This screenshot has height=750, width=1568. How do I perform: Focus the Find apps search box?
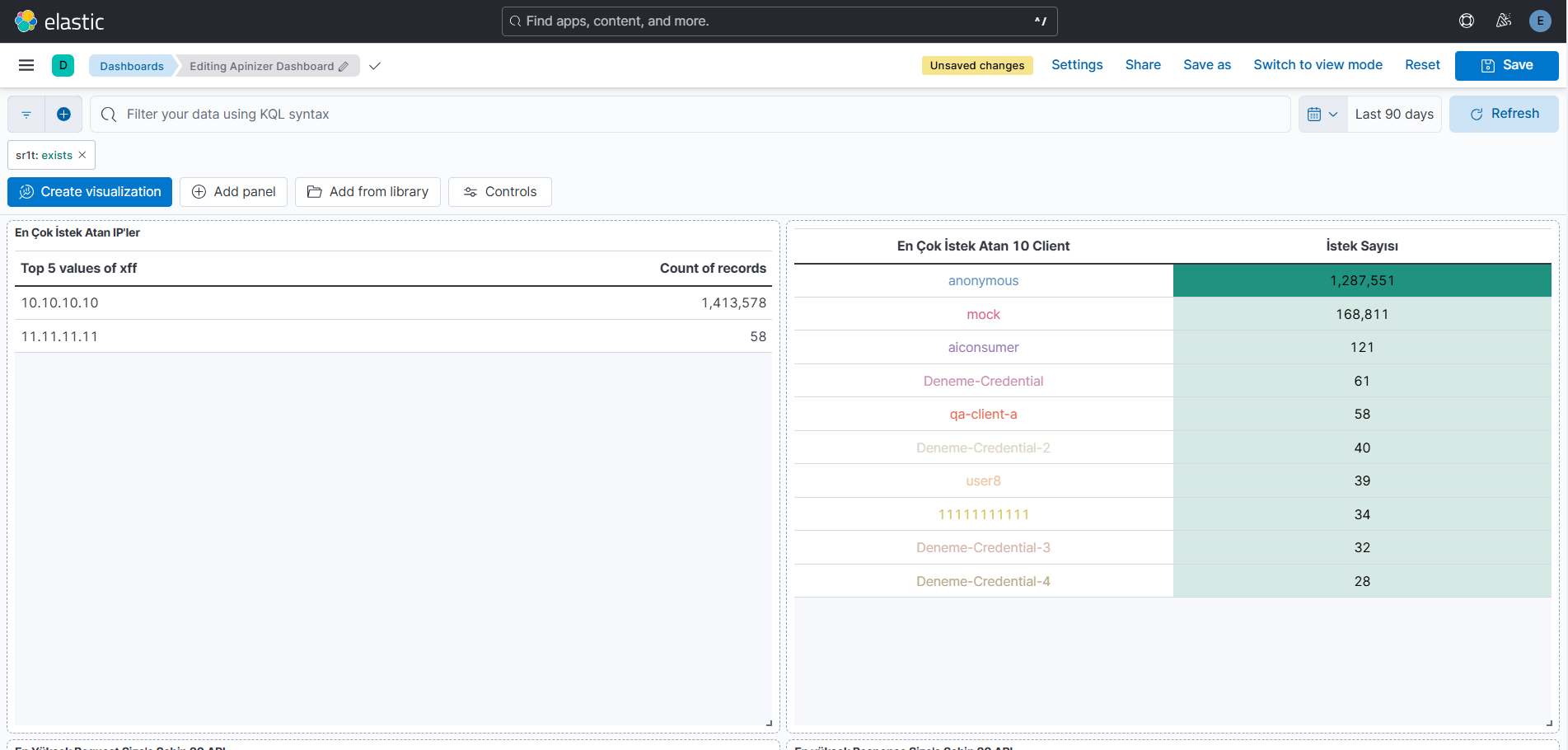click(779, 21)
